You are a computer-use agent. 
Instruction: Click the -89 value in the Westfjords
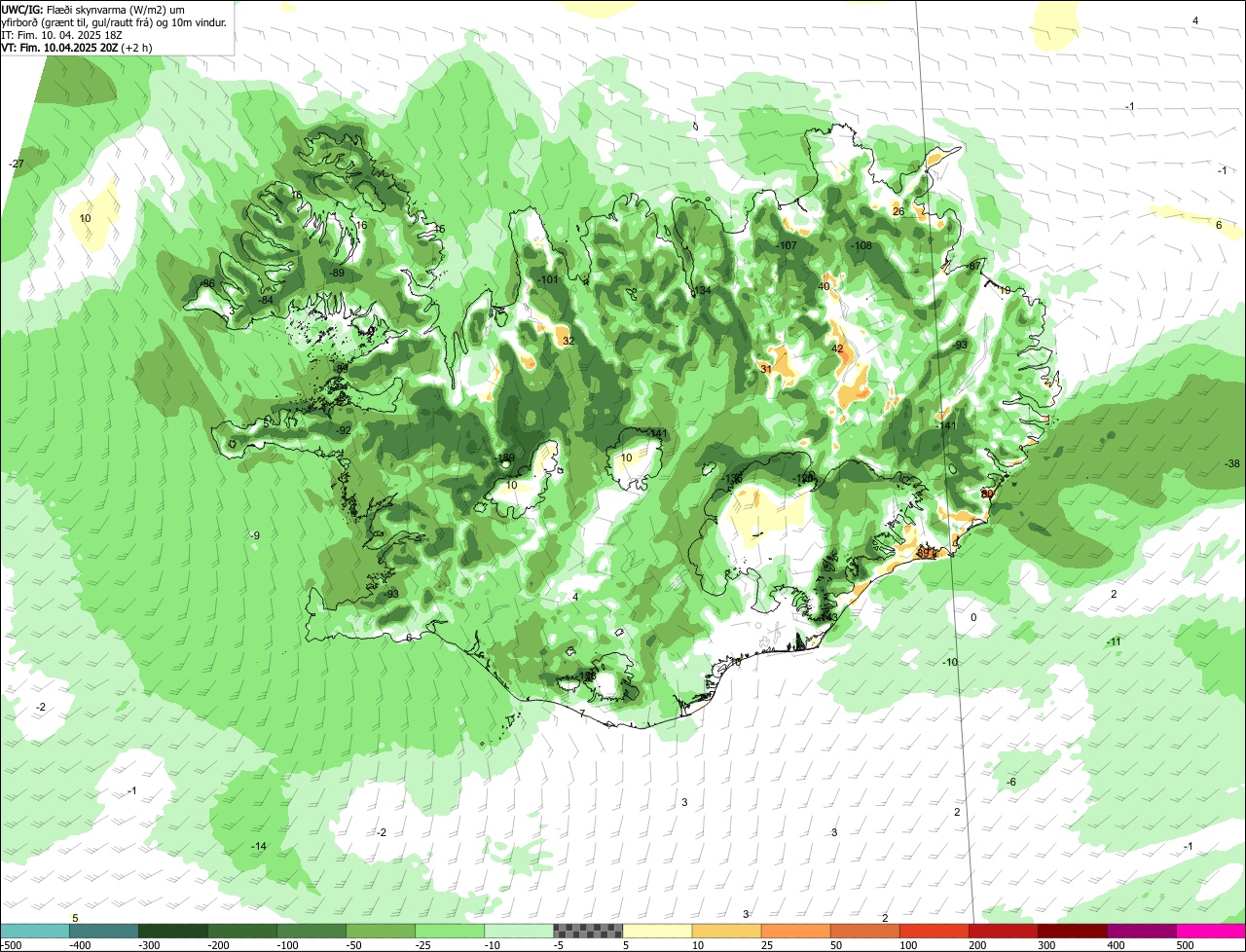(x=337, y=273)
